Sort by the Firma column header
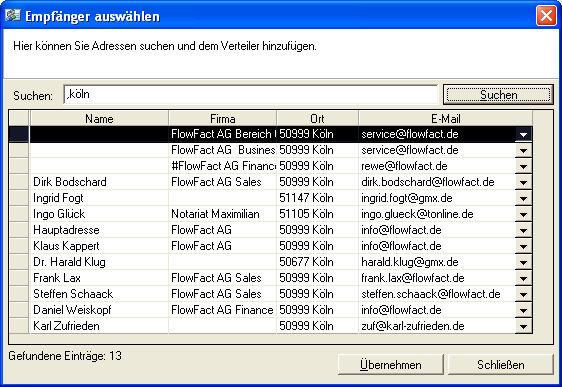The width and height of the screenshot is (562, 387). [x=223, y=118]
